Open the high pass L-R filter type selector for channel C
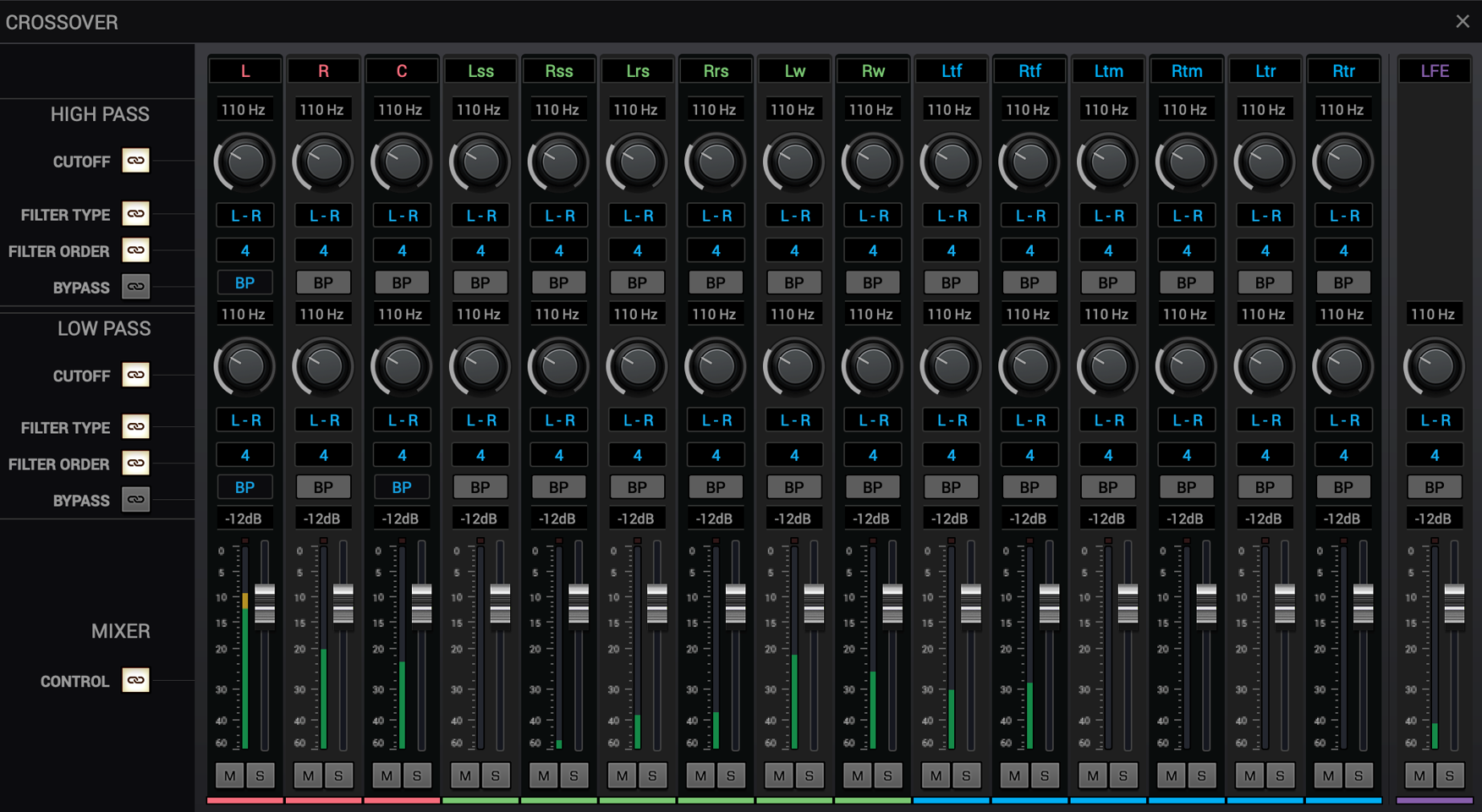Viewport: 1482px width, 812px height. (x=402, y=215)
